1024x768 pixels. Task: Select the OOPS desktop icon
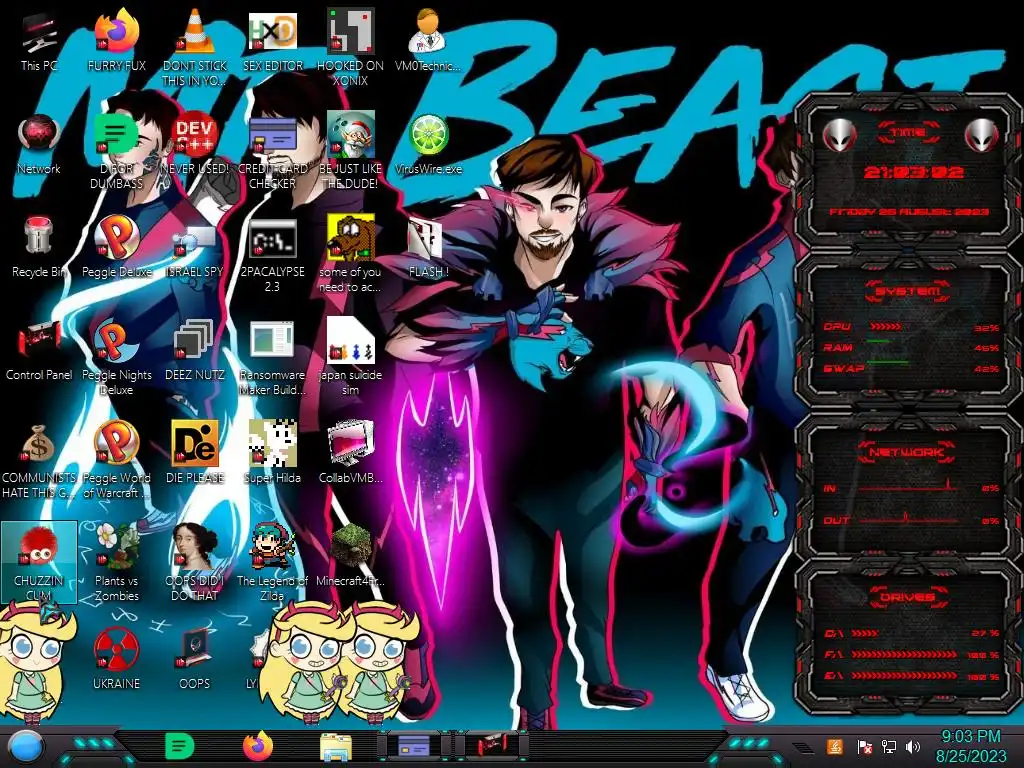point(194,660)
